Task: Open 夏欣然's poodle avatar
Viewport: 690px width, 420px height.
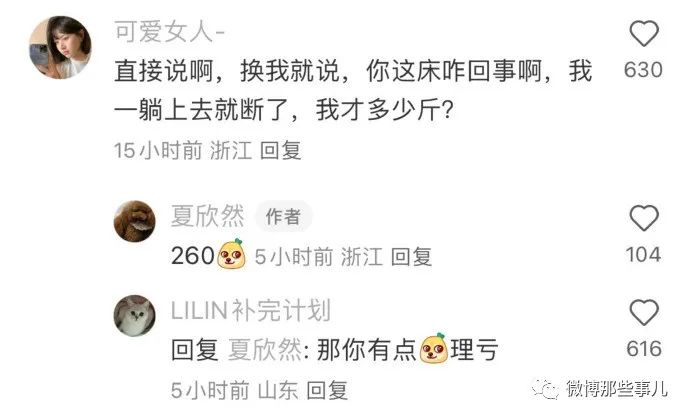Action: point(135,221)
